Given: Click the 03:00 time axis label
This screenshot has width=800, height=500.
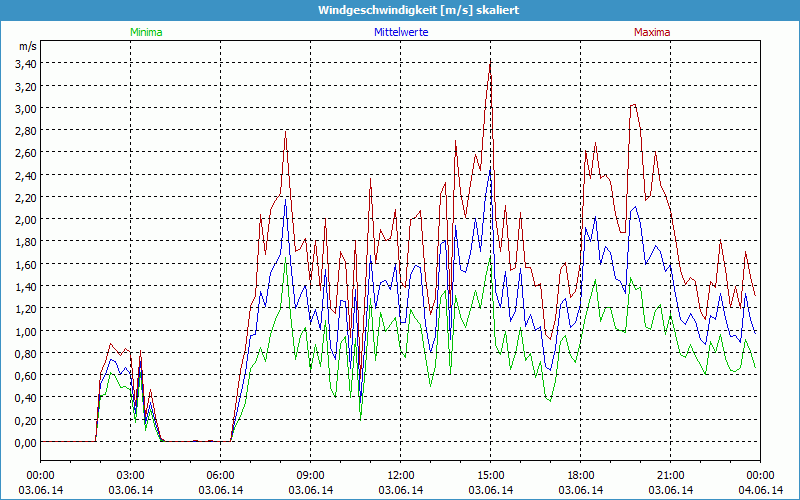Looking at the screenshot, I should click(x=131, y=475).
